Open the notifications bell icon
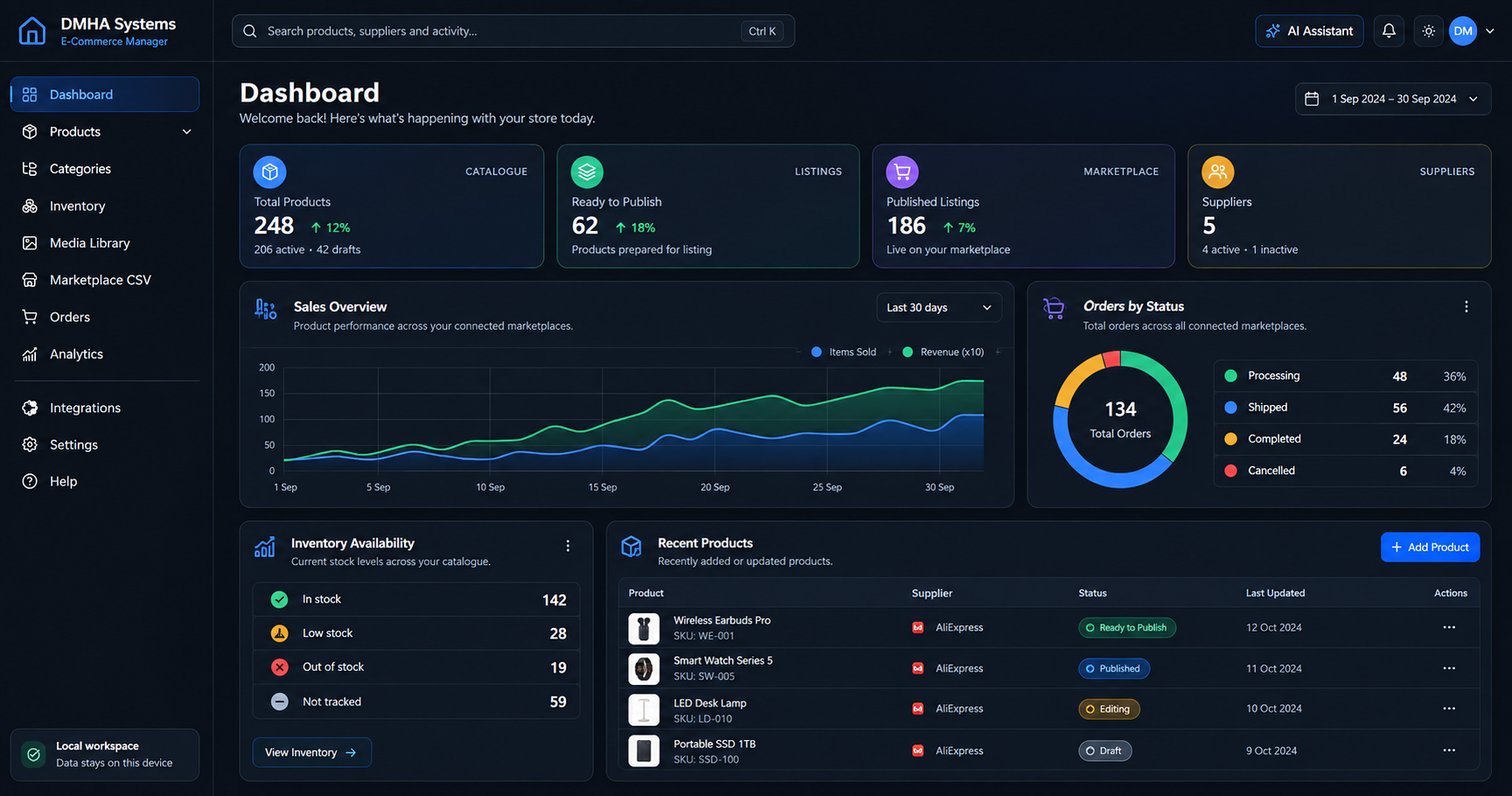 [x=1389, y=31]
